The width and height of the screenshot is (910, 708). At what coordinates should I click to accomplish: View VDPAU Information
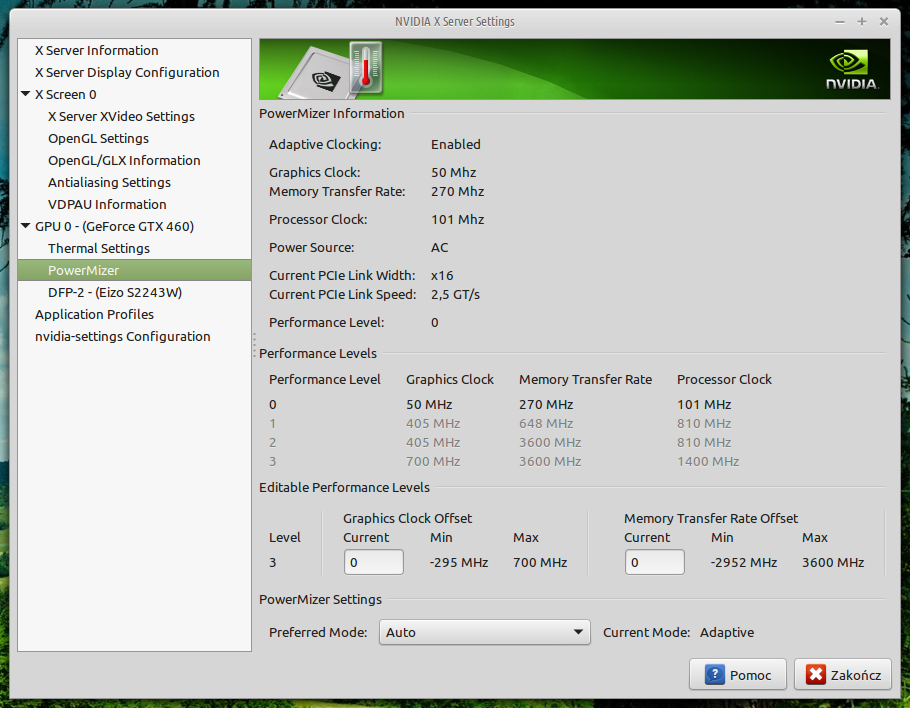tap(107, 205)
